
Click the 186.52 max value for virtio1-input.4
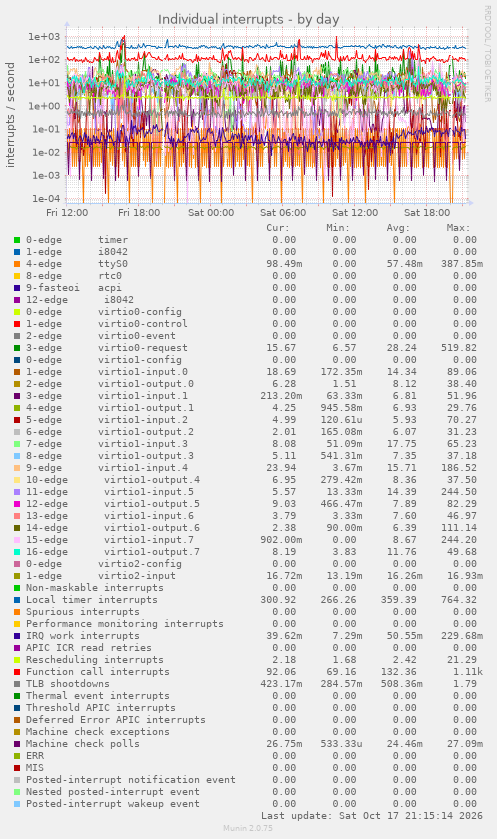tap(458, 468)
